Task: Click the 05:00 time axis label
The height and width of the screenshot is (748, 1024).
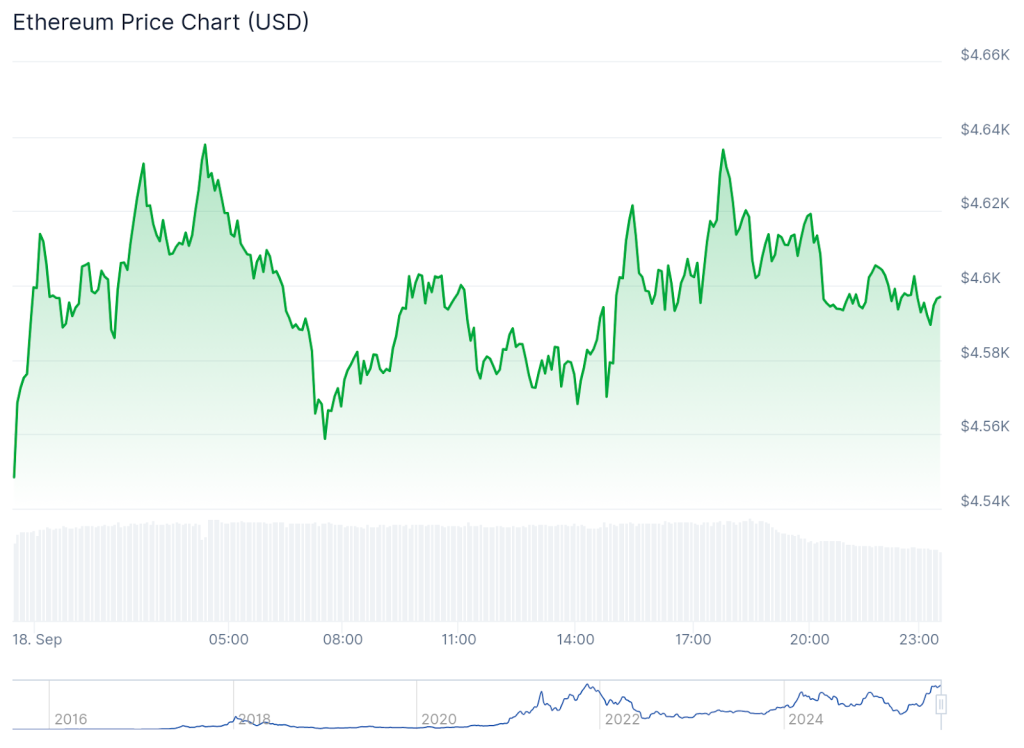Action: 228,640
